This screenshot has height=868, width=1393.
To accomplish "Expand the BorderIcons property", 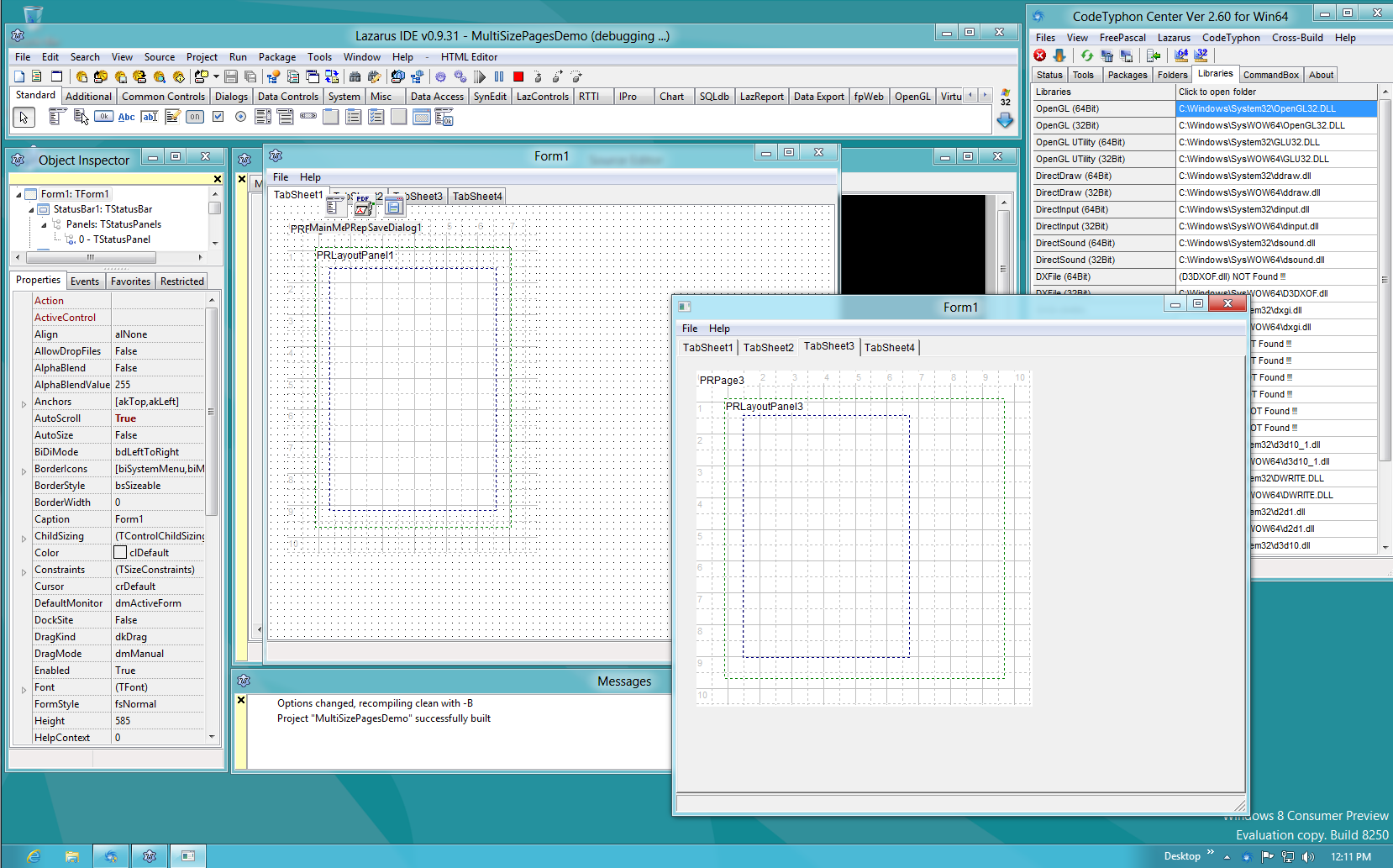I will pos(24,471).
